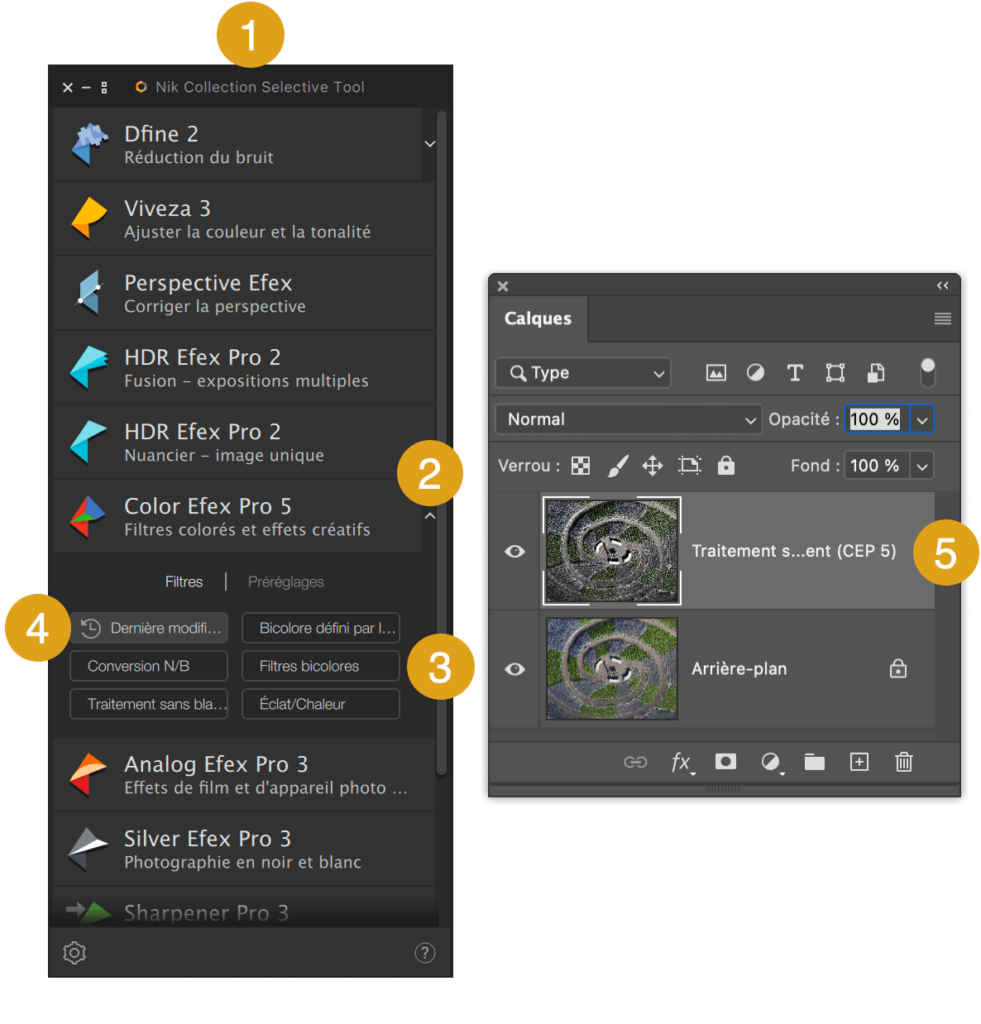The width and height of the screenshot is (981, 1024).
Task: Open Selective Tool settings gear
Action: [74, 953]
